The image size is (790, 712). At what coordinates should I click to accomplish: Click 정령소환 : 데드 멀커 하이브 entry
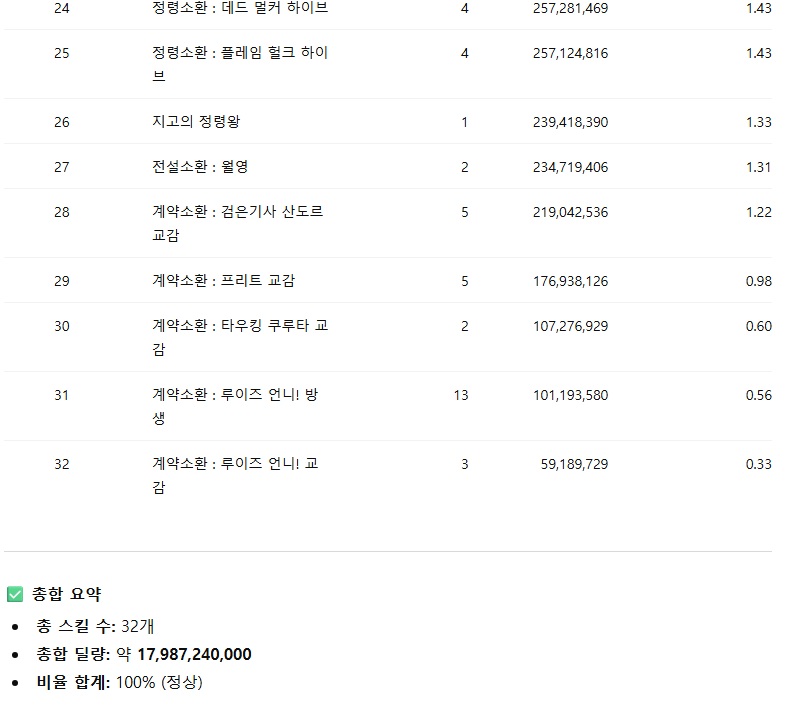240,8
